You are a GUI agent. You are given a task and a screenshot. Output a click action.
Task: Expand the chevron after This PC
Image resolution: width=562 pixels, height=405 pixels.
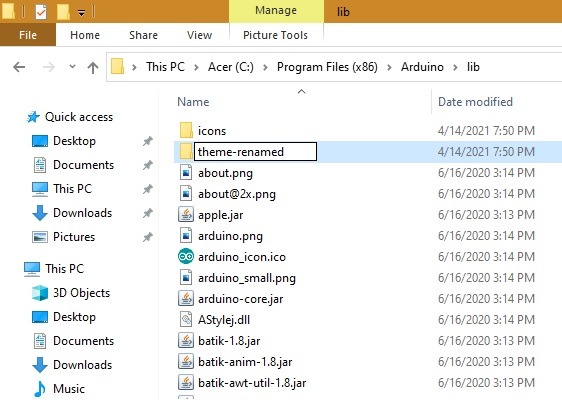pyautogui.click(x=196, y=67)
